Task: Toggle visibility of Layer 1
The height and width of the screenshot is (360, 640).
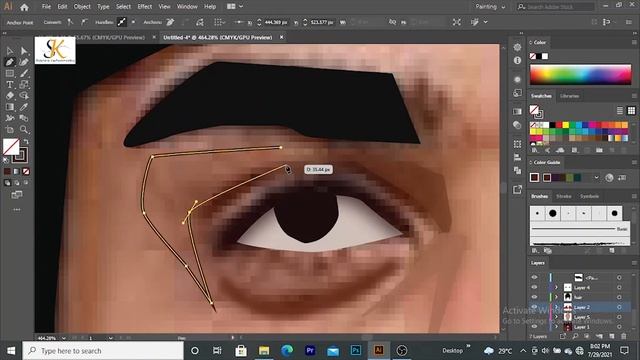Action: pyautogui.click(x=534, y=327)
